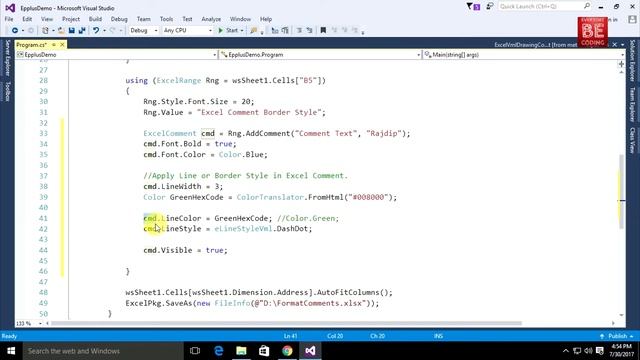The image size is (640, 360).
Task: Click the Save All toolbar icon
Action: tap(82, 31)
